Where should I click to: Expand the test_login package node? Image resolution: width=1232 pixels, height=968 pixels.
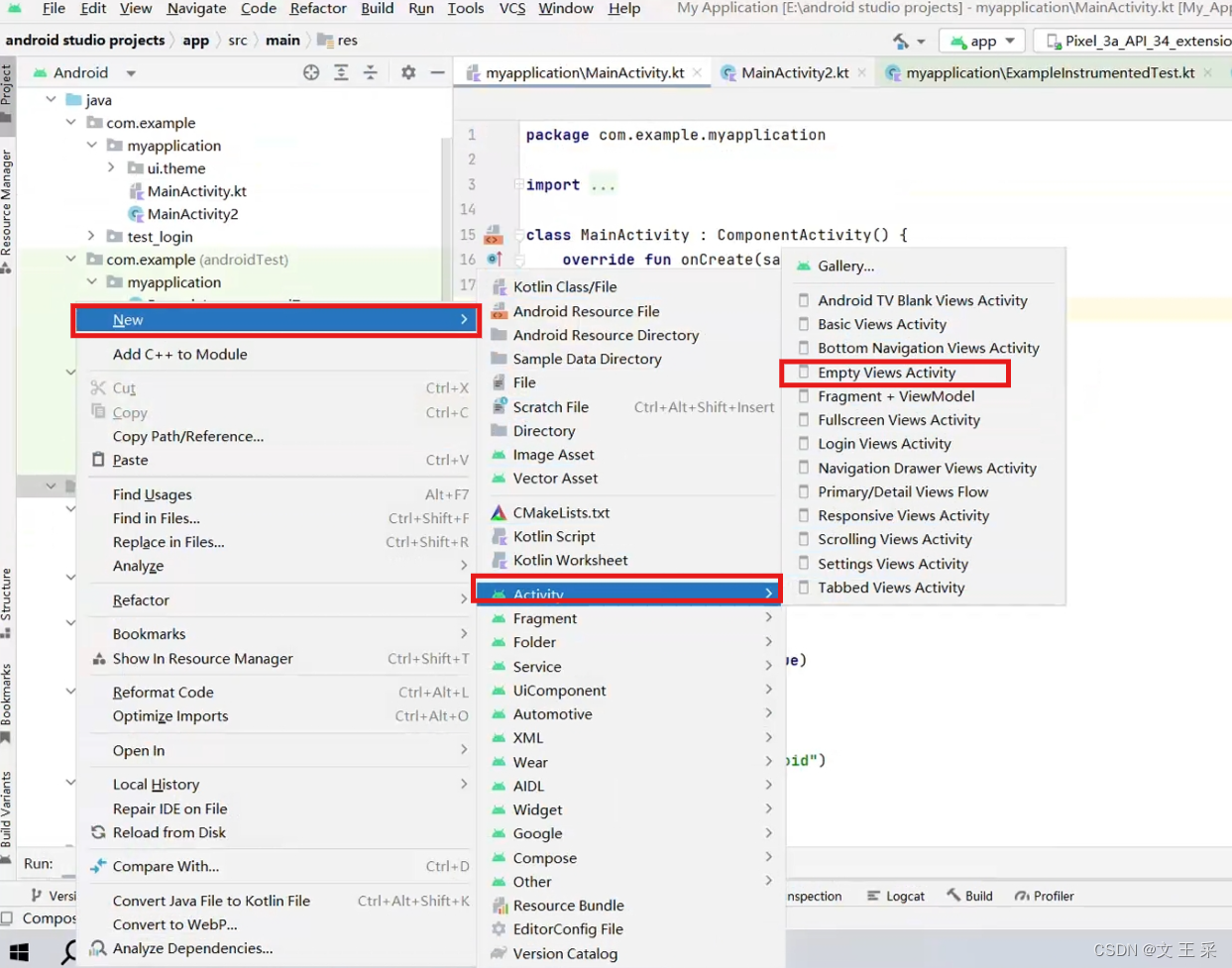pyautogui.click(x=91, y=236)
